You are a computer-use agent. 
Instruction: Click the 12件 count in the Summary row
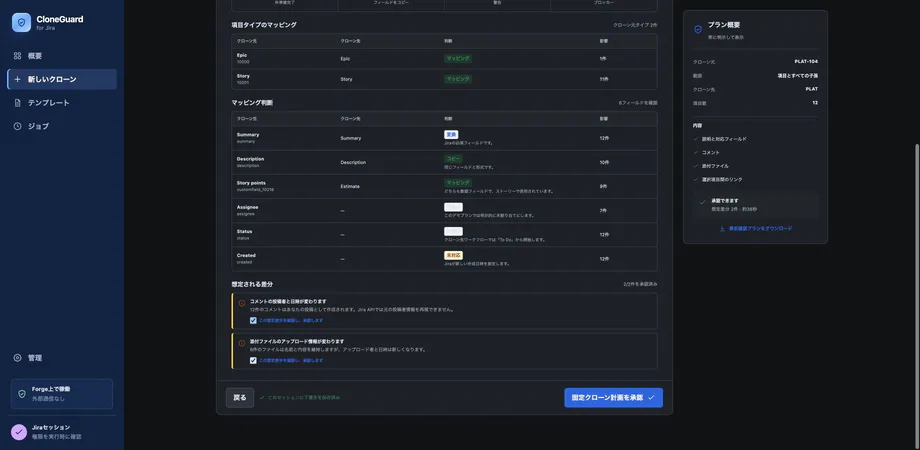coord(603,138)
